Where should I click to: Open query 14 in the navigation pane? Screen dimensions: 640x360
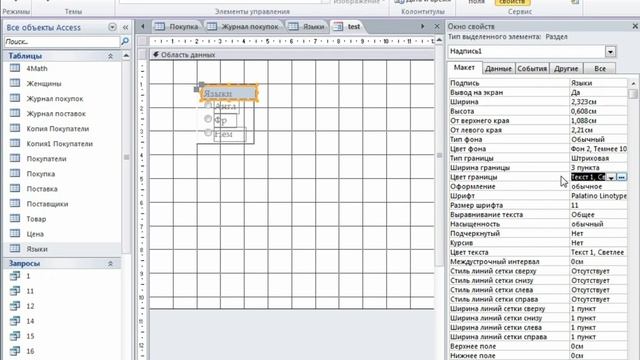30,321
